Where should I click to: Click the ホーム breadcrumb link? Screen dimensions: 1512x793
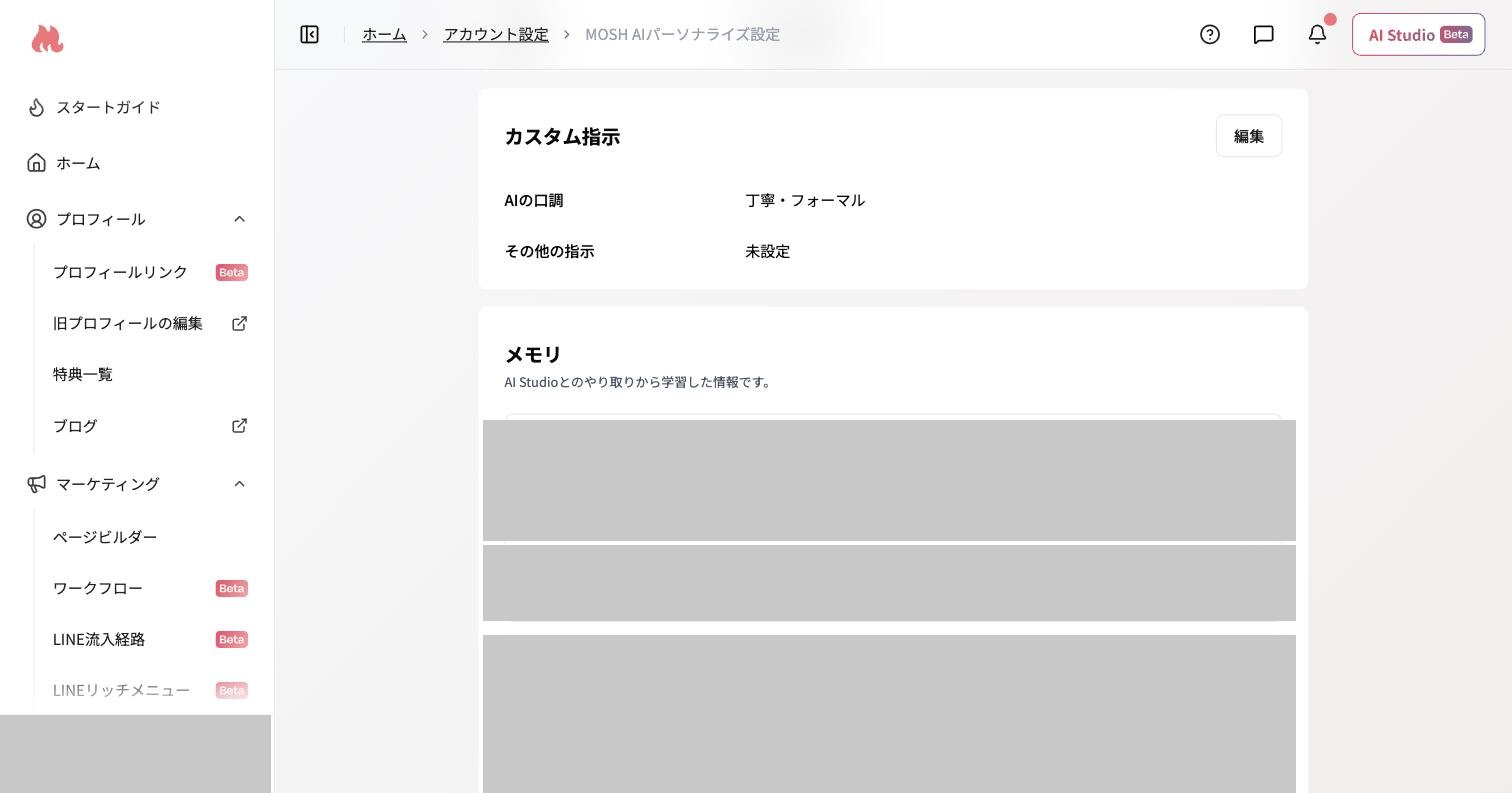tap(384, 34)
